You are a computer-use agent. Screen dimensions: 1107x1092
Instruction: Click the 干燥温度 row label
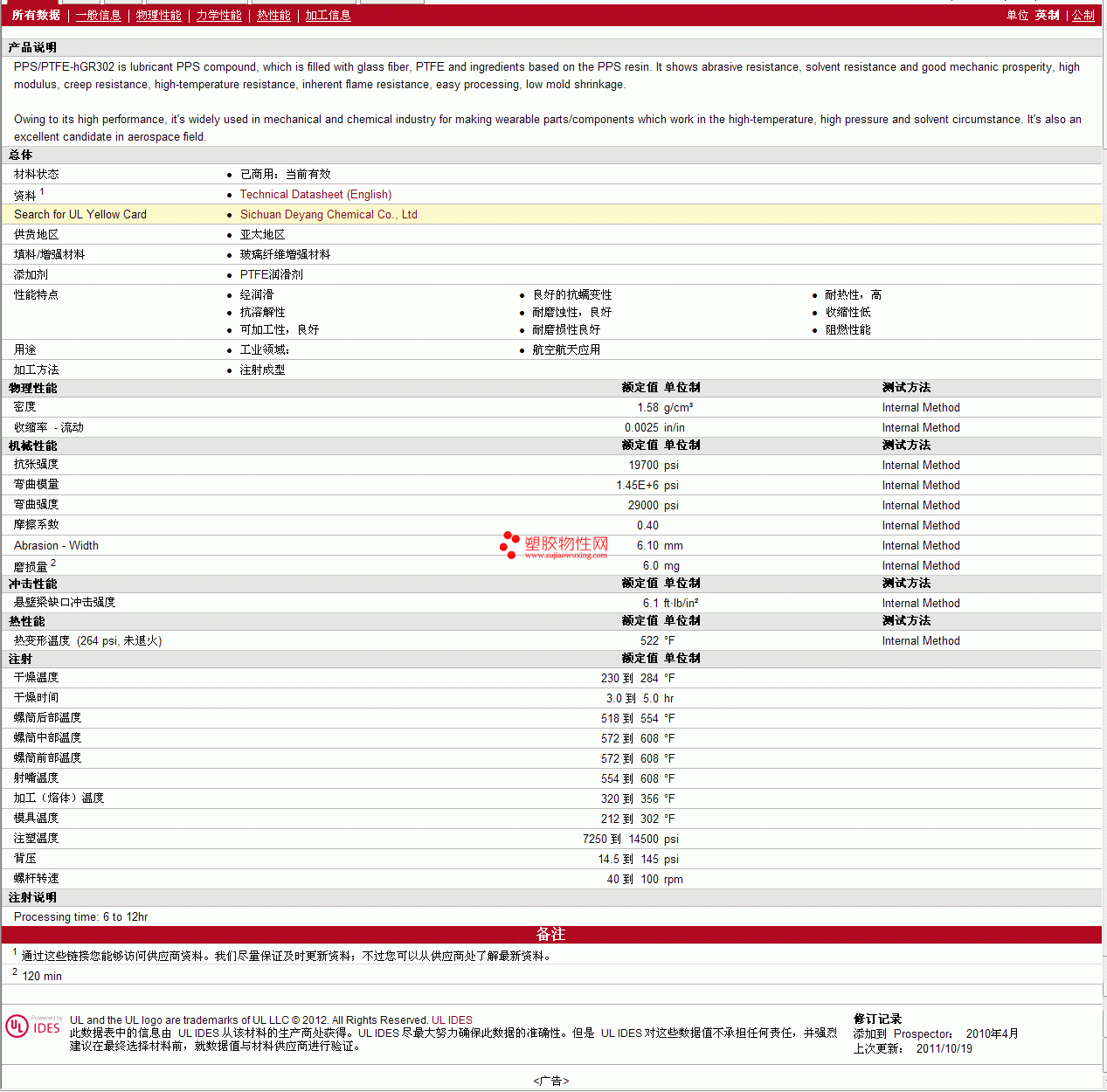point(37,678)
